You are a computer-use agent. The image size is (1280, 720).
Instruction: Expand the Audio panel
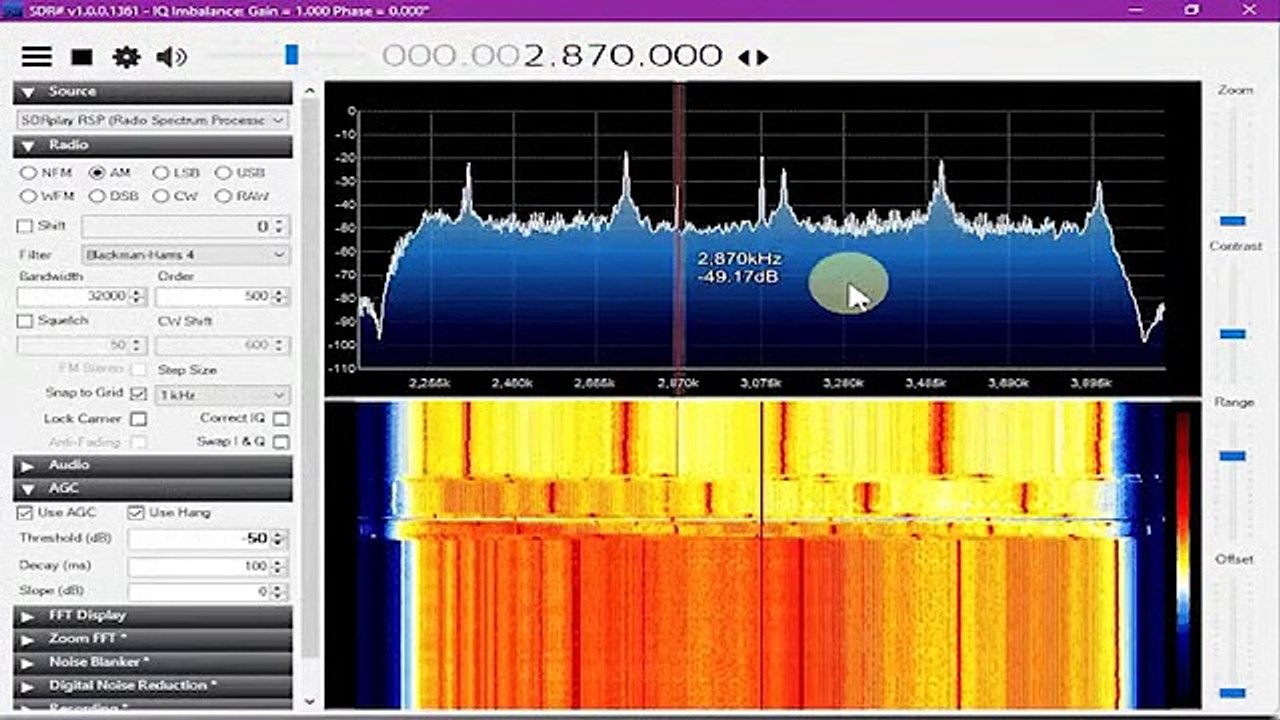tap(153, 465)
